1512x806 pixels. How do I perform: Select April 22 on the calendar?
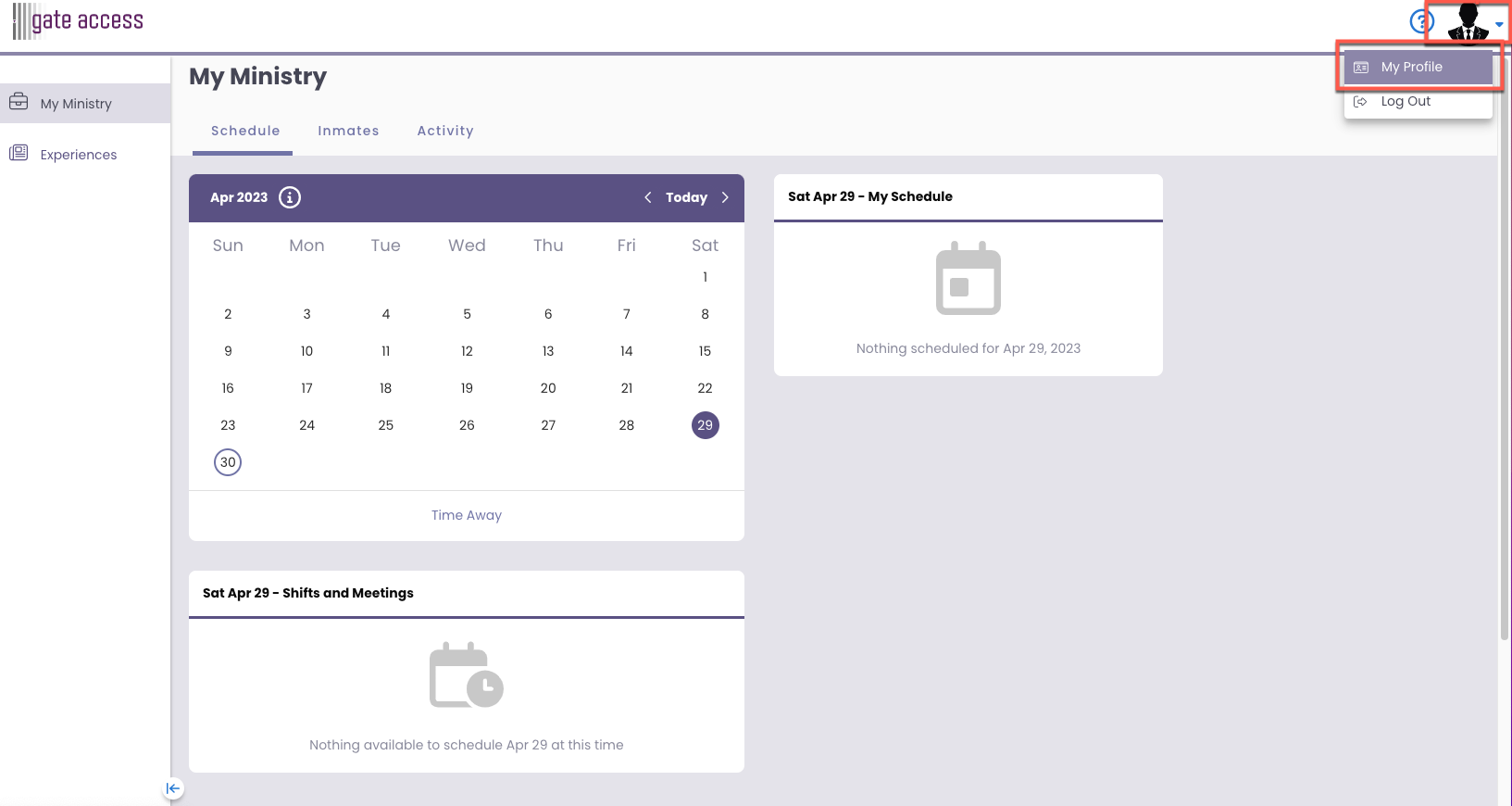click(x=705, y=388)
